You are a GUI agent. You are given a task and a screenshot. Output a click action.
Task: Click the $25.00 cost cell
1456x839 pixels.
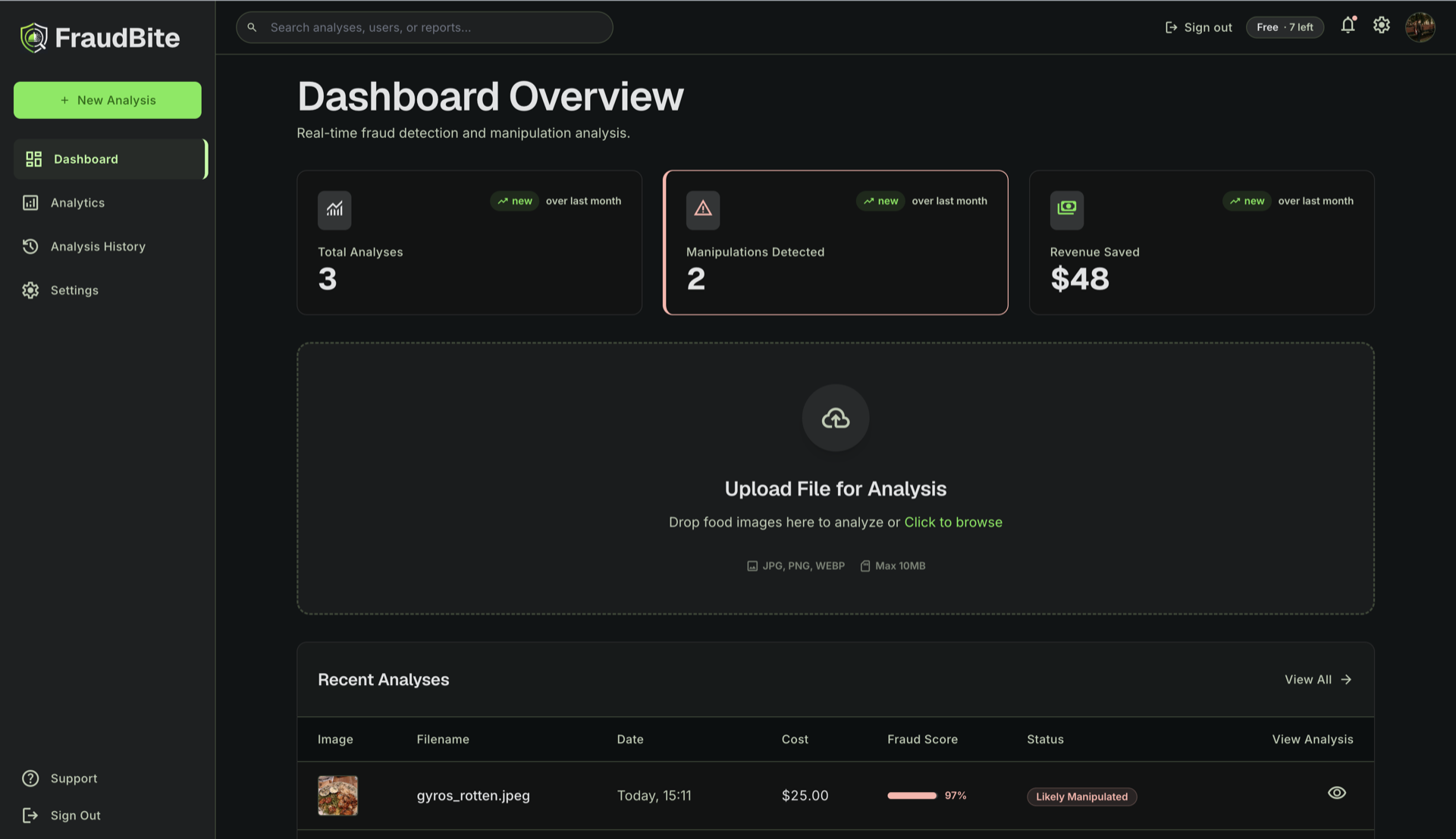[x=805, y=796]
